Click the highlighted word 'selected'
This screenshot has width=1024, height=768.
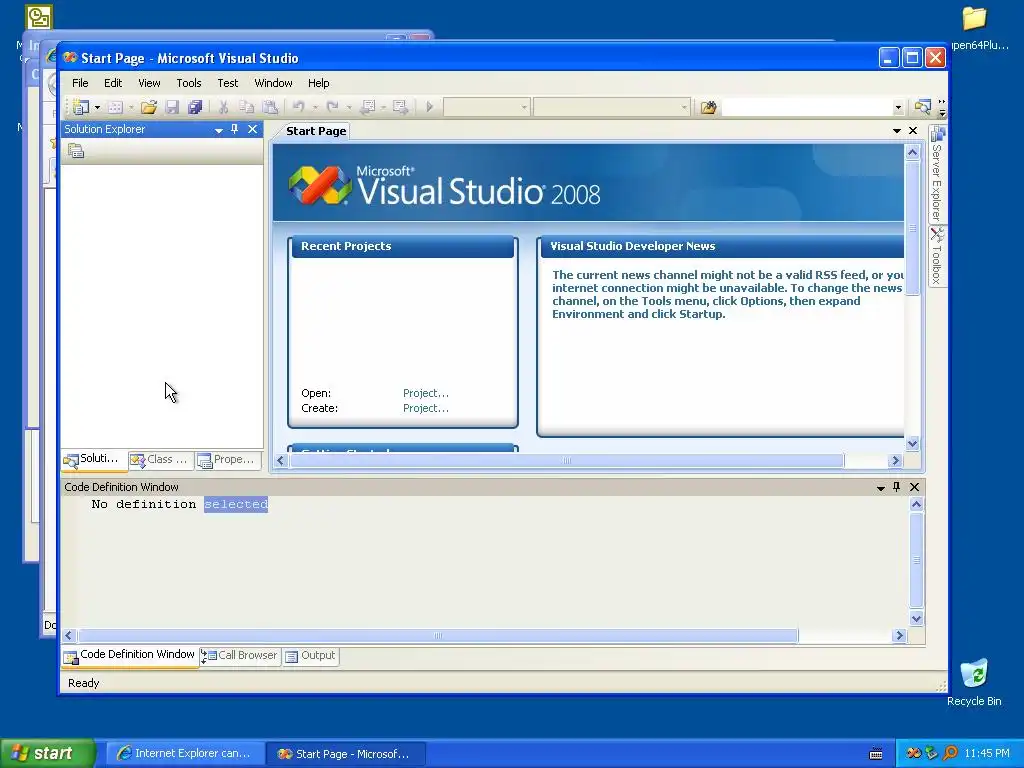point(236,504)
